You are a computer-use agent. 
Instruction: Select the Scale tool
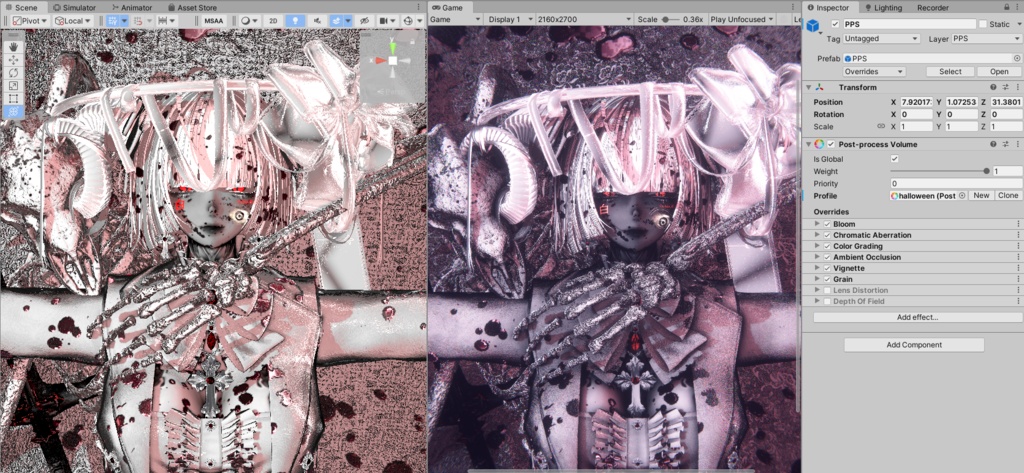click(14, 86)
